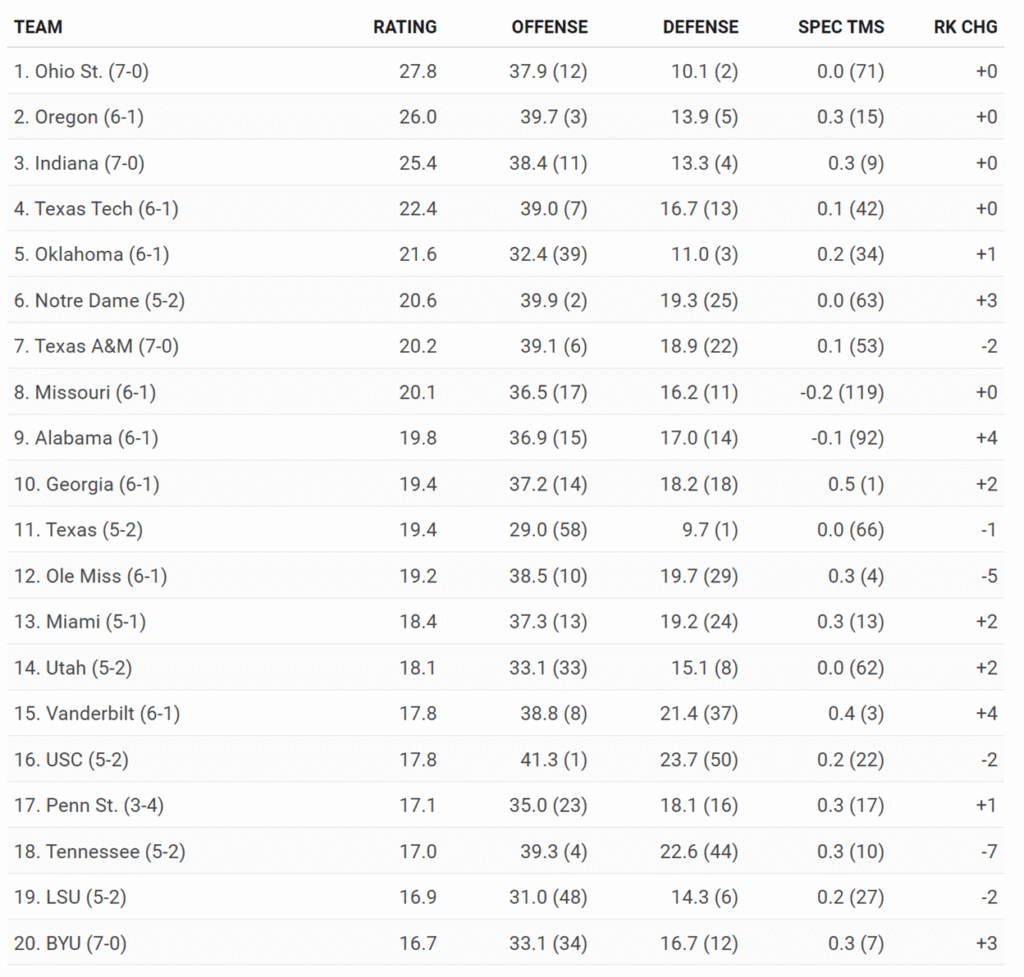Click the OFFENSE column header
Screen dimensions: 1024x977
549,27
